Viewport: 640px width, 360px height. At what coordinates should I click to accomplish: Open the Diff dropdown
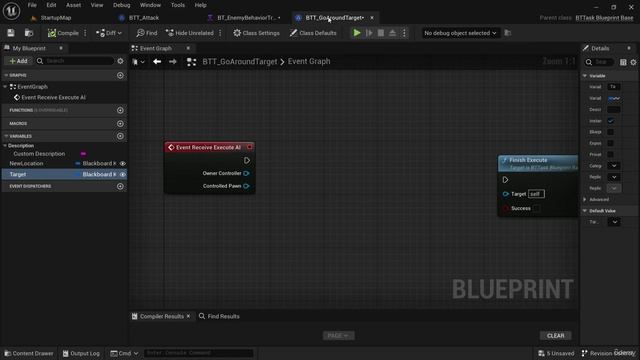pos(109,33)
